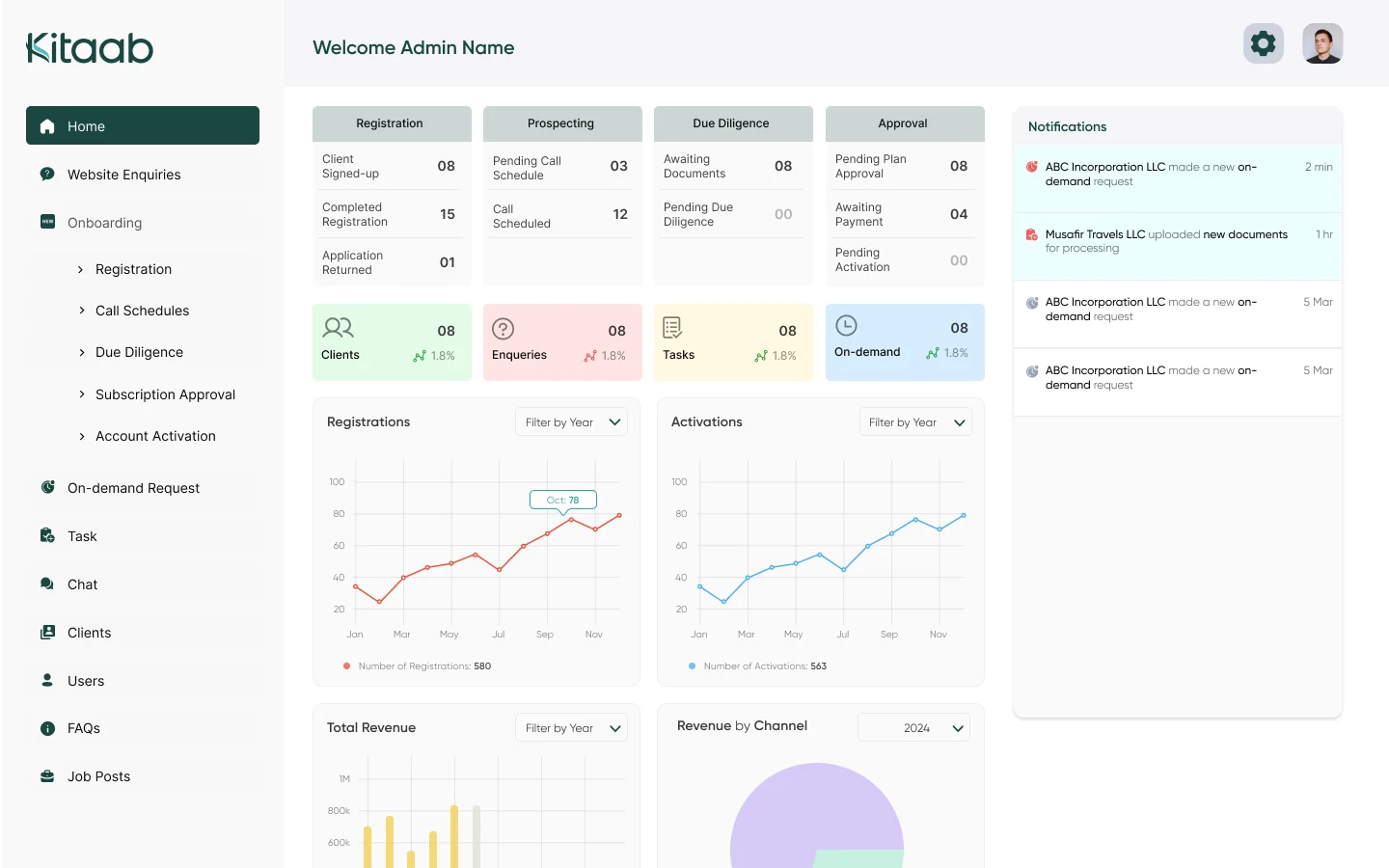The width and height of the screenshot is (1389, 868).
Task: Click the Oct: 78 chart tooltip
Action: [563, 500]
